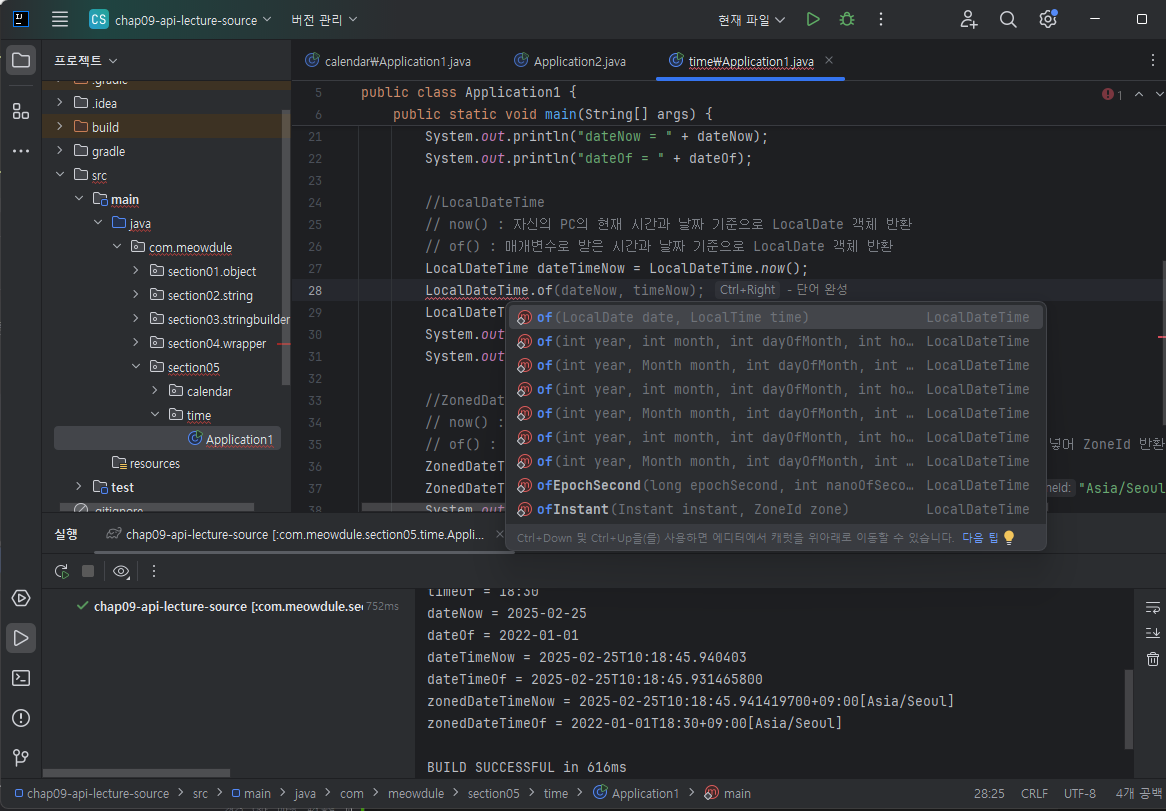Expand the test folder
Screen dimensions: 1166x811
[79, 486]
